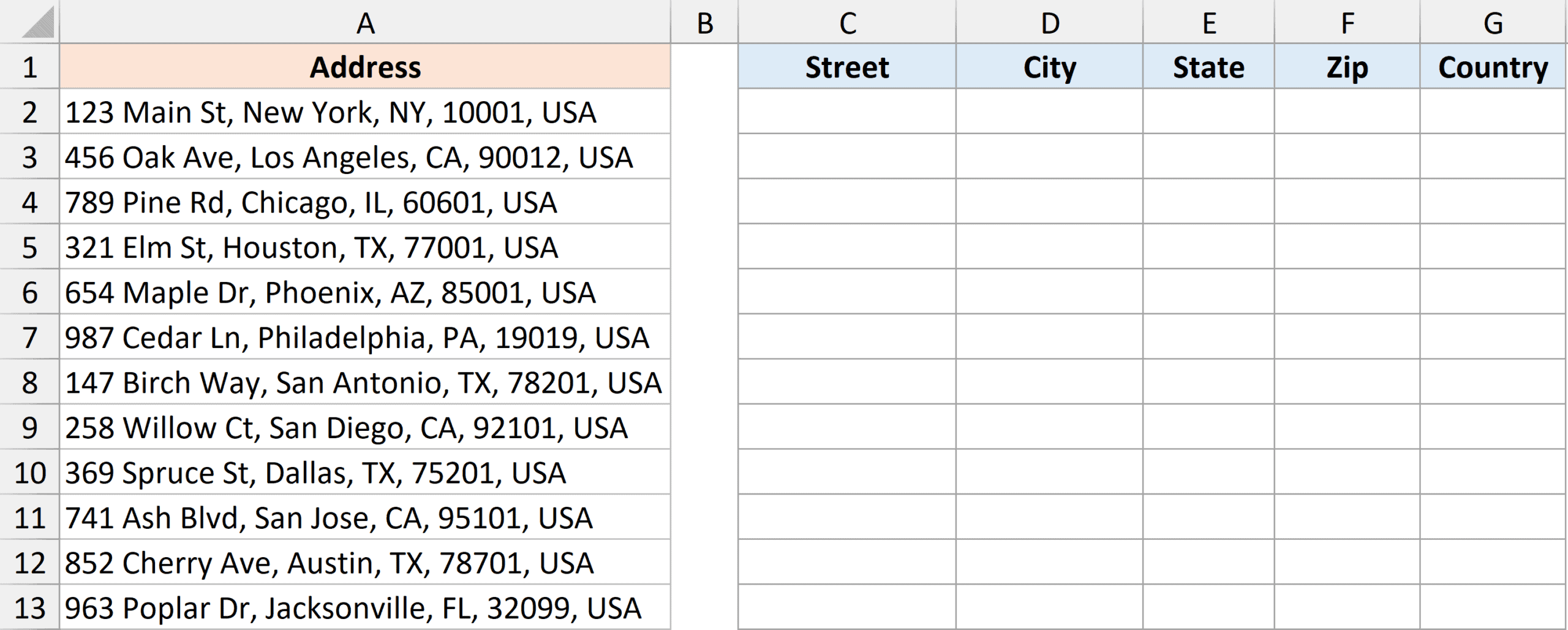Viewport: 1568px width, 630px height.
Task: Select the Jacksonville address cell
Action: coord(364,607)
